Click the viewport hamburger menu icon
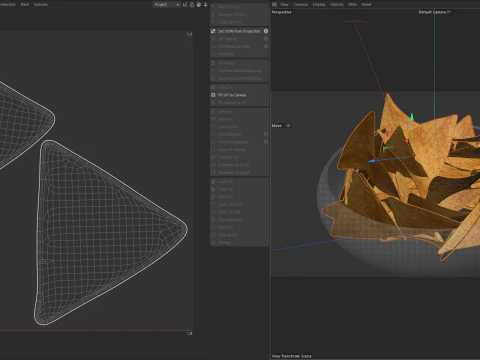Screen dimensions: 480x360 tap(274, 4)
